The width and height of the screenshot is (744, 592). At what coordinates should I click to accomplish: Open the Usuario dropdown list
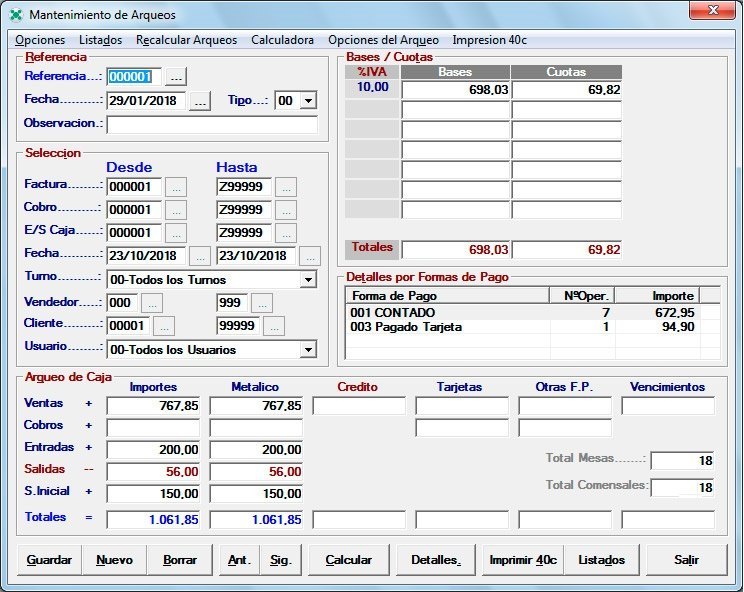point(307,350)
